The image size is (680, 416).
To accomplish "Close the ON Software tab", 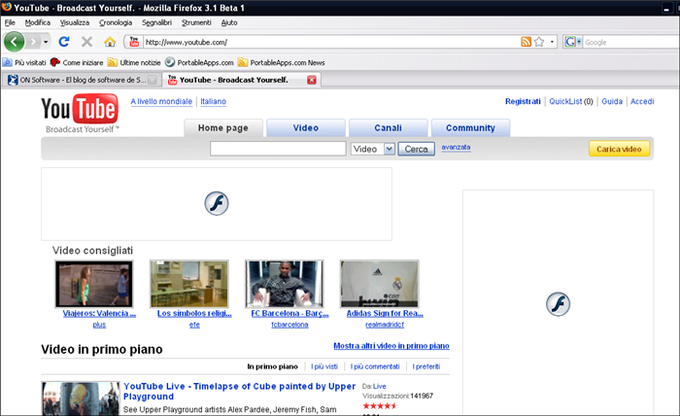I will 152,80.
